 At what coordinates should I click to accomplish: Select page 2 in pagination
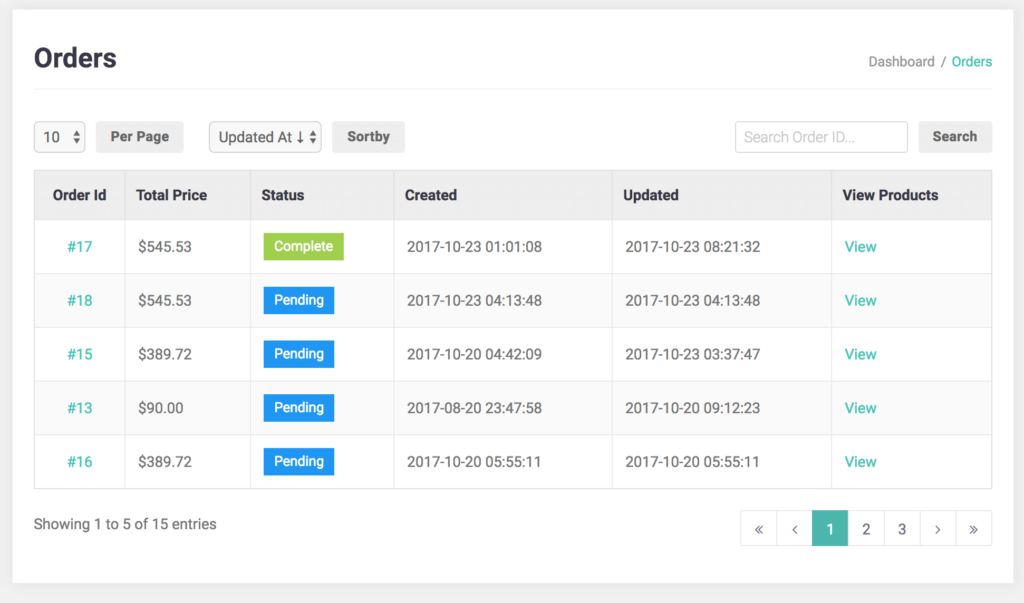click(866, 529)
